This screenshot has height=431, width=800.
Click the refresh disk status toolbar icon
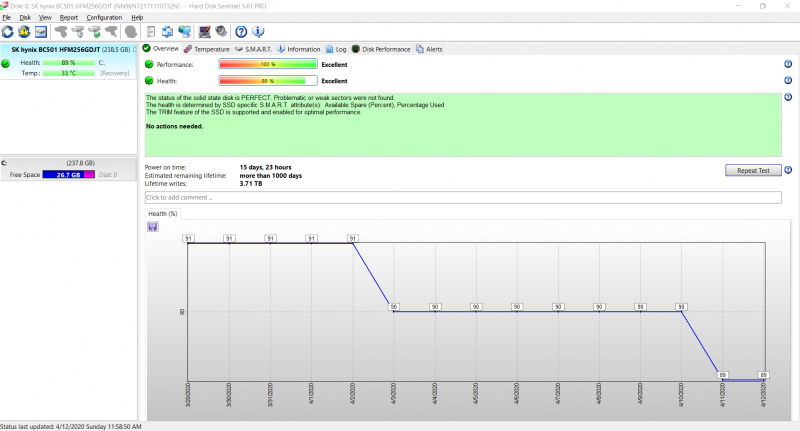point(8,32)
